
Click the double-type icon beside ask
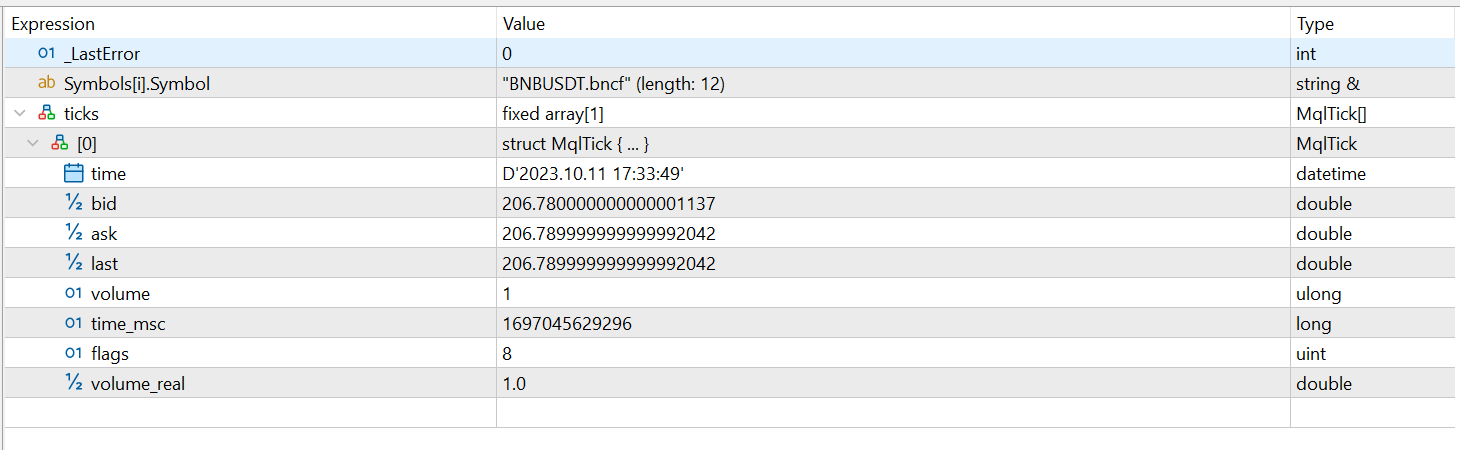point(73,234)
